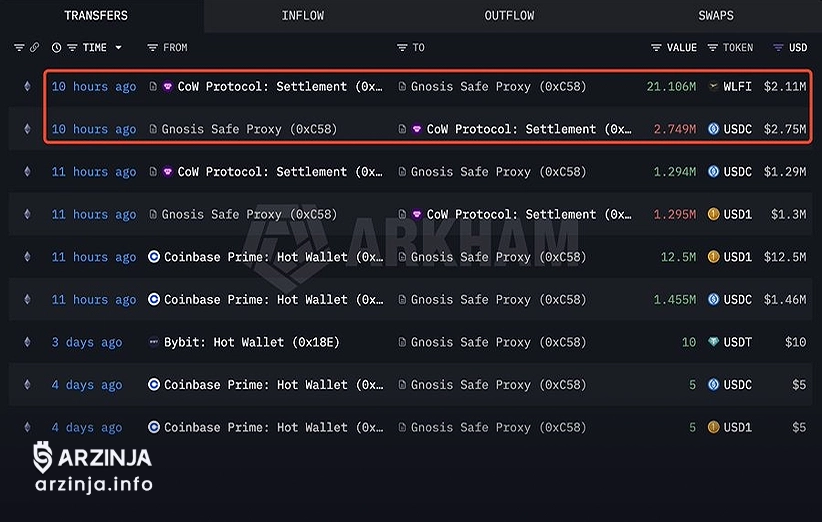The width and height of the screenshot is (822, 522).
Task: Expand the TIME sort dropdown arrow
Action: (118, 47)
